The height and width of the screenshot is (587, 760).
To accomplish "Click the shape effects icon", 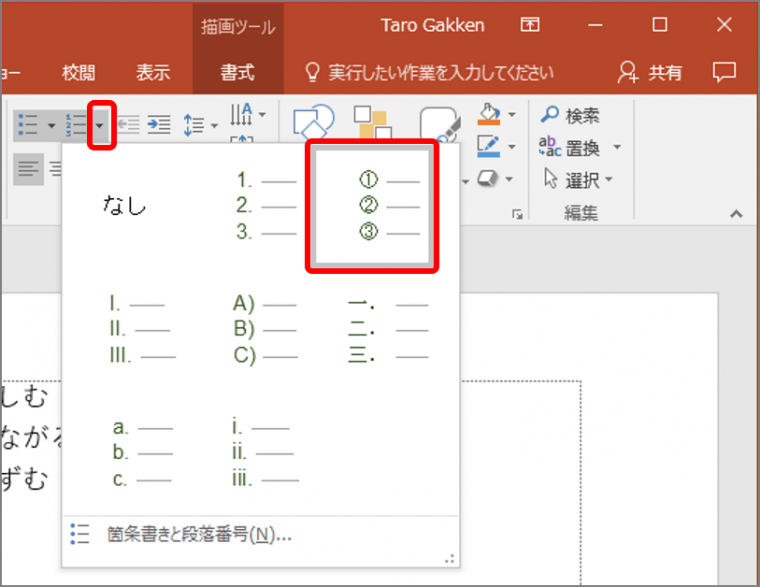I will tap(488, 178).
